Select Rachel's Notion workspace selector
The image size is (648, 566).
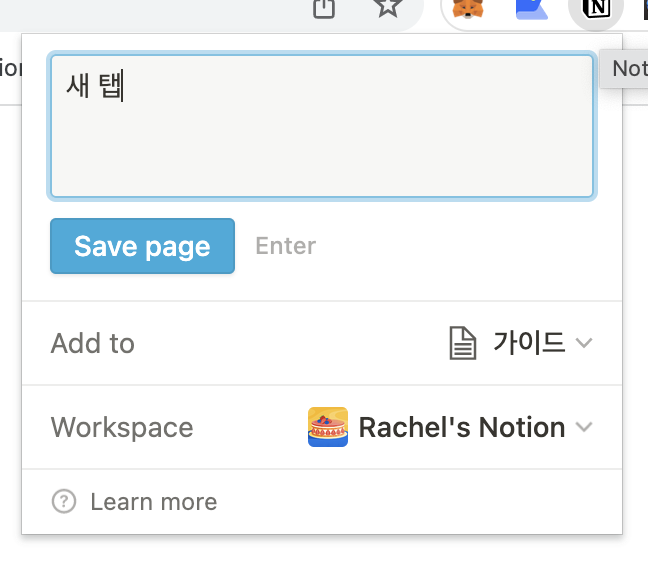[x=450, y=427]
